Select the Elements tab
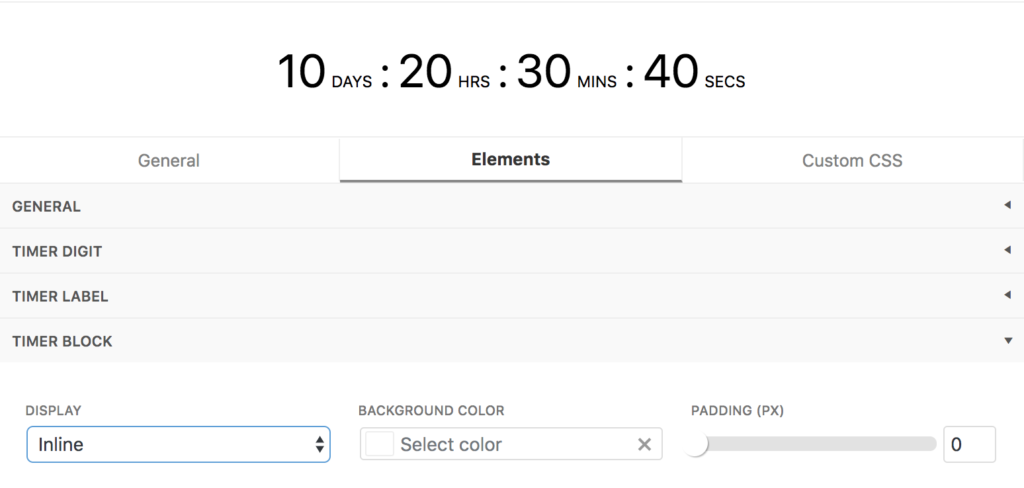 point(511,159)
